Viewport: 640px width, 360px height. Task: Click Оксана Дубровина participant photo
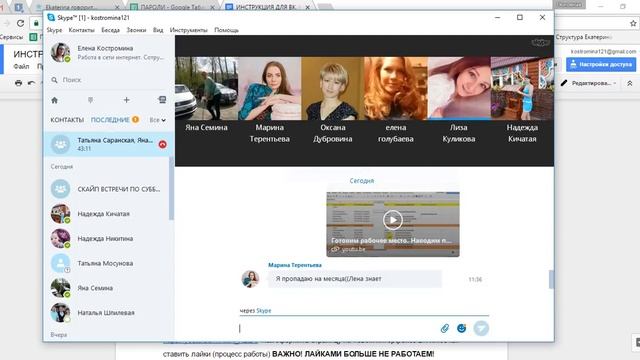coord(333,89)
